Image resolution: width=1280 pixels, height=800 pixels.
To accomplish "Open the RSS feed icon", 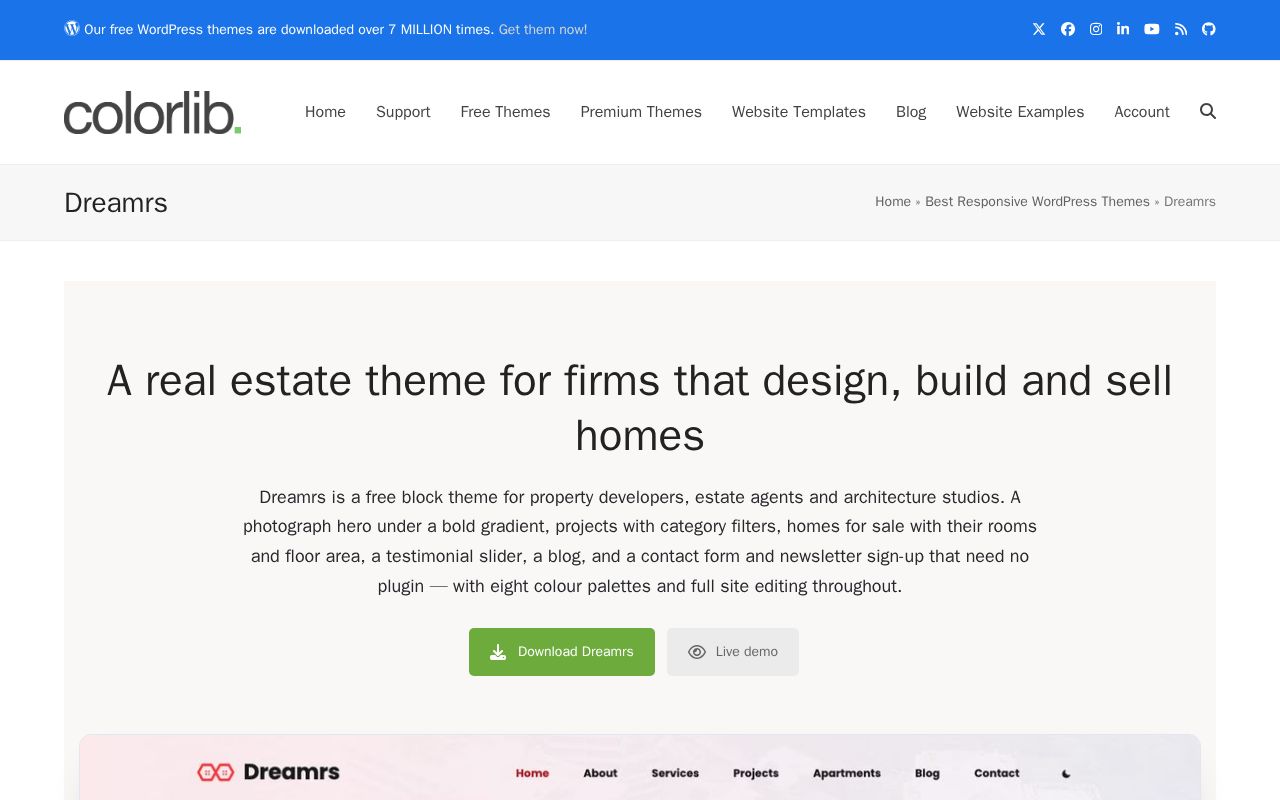I will [1181, 29].
